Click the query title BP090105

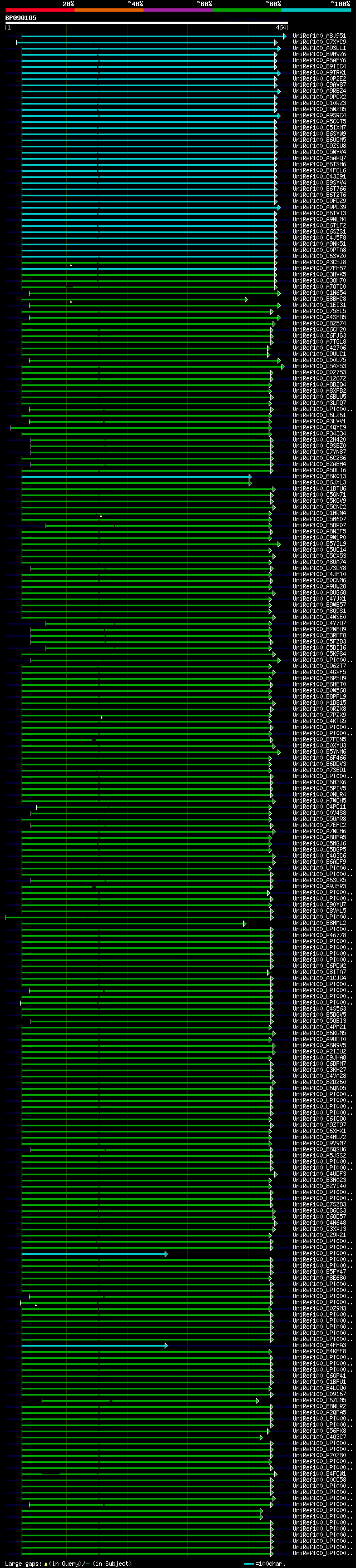21,18
